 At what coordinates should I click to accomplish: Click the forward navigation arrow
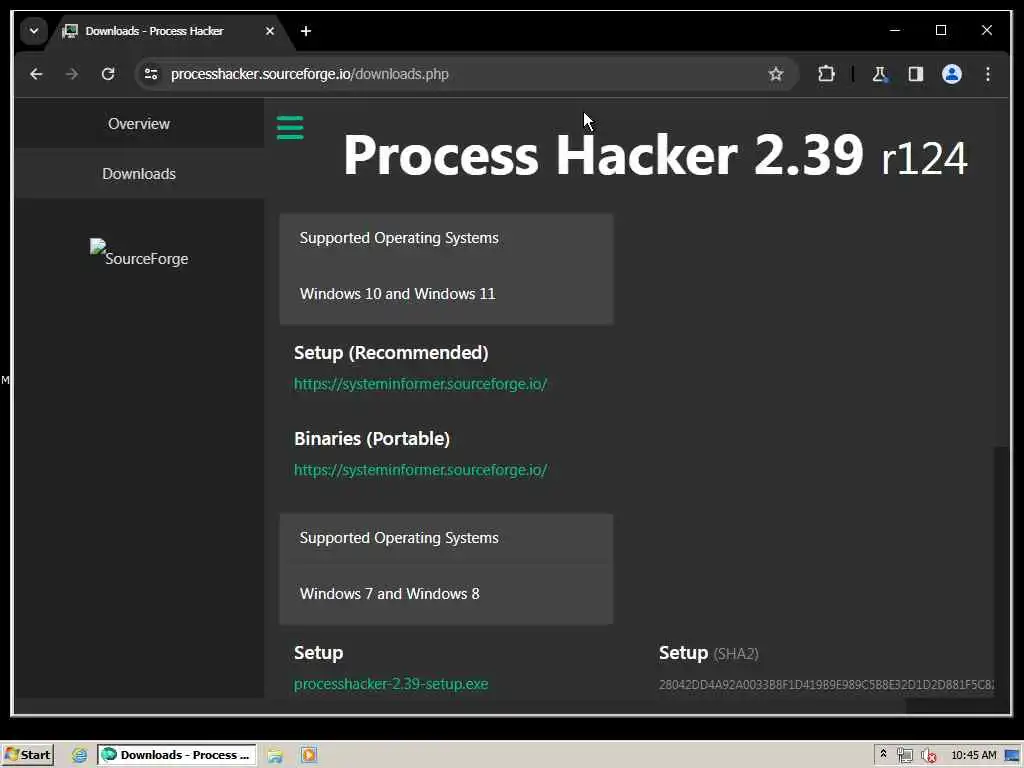click(72, 74)
